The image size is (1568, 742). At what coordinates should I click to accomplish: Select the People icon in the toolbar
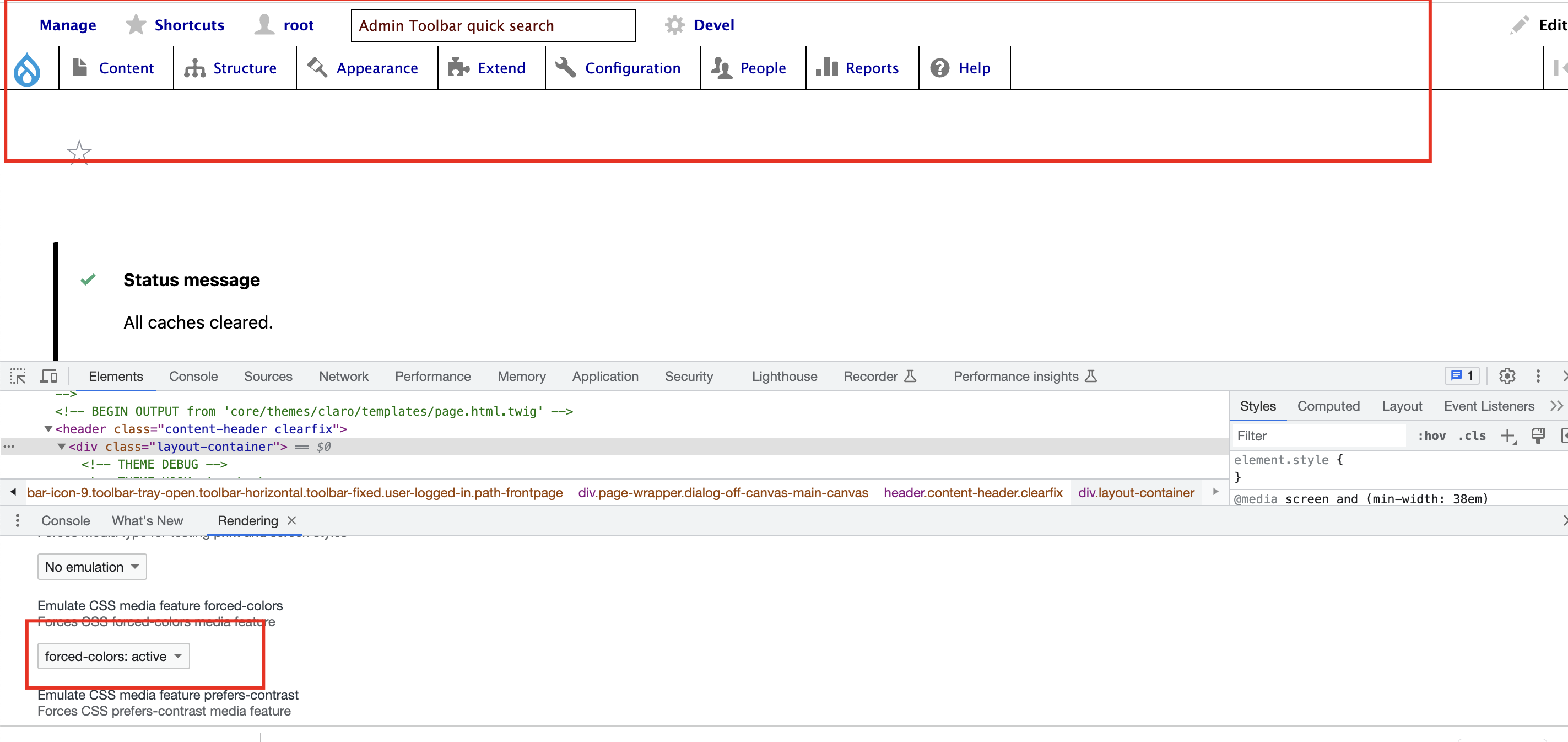click(x=722, y=68)
